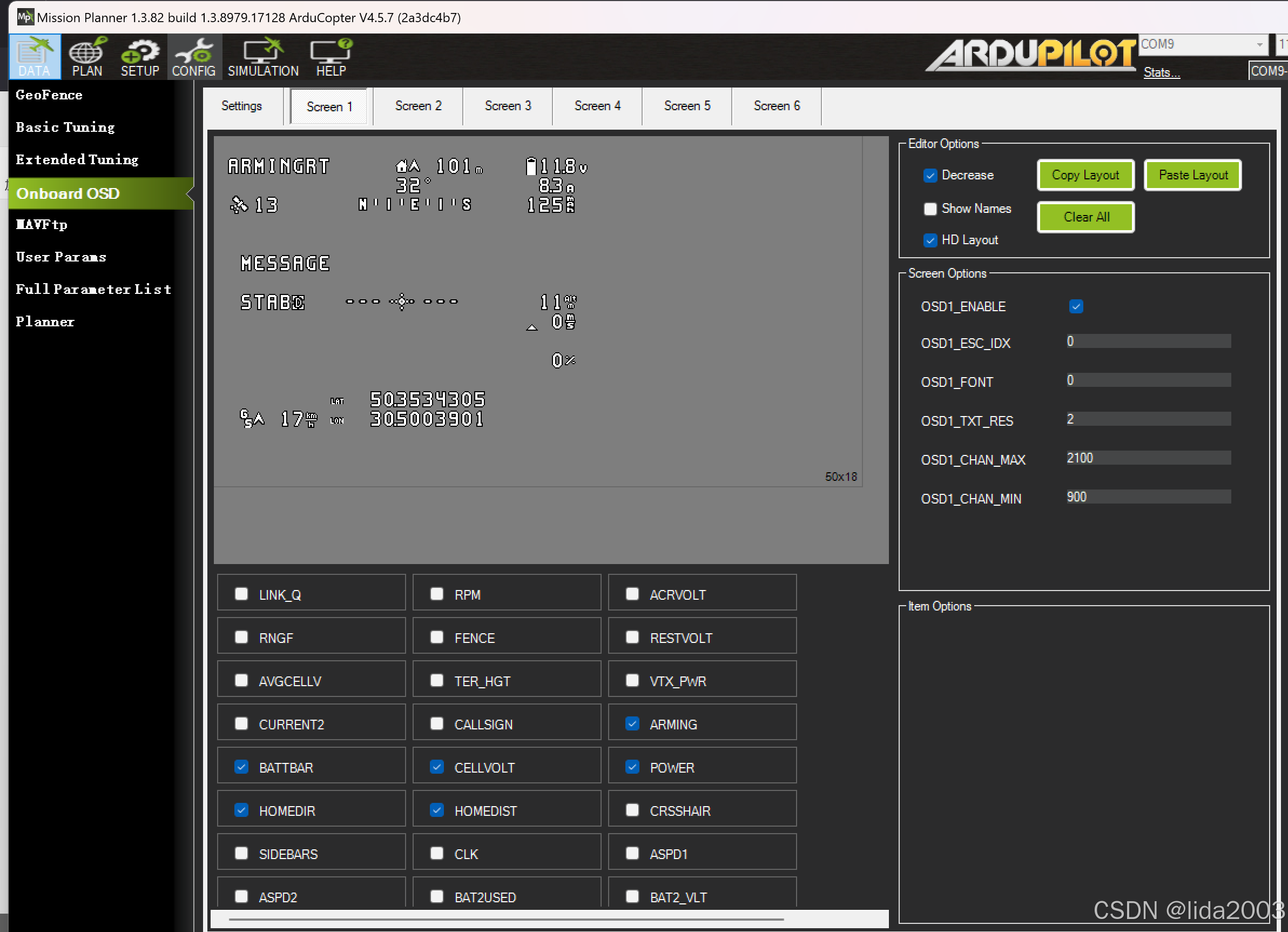Viewport: 1288px width, 932px height.
Task: Open the Full Parameter List page
Action: point(94,289)
